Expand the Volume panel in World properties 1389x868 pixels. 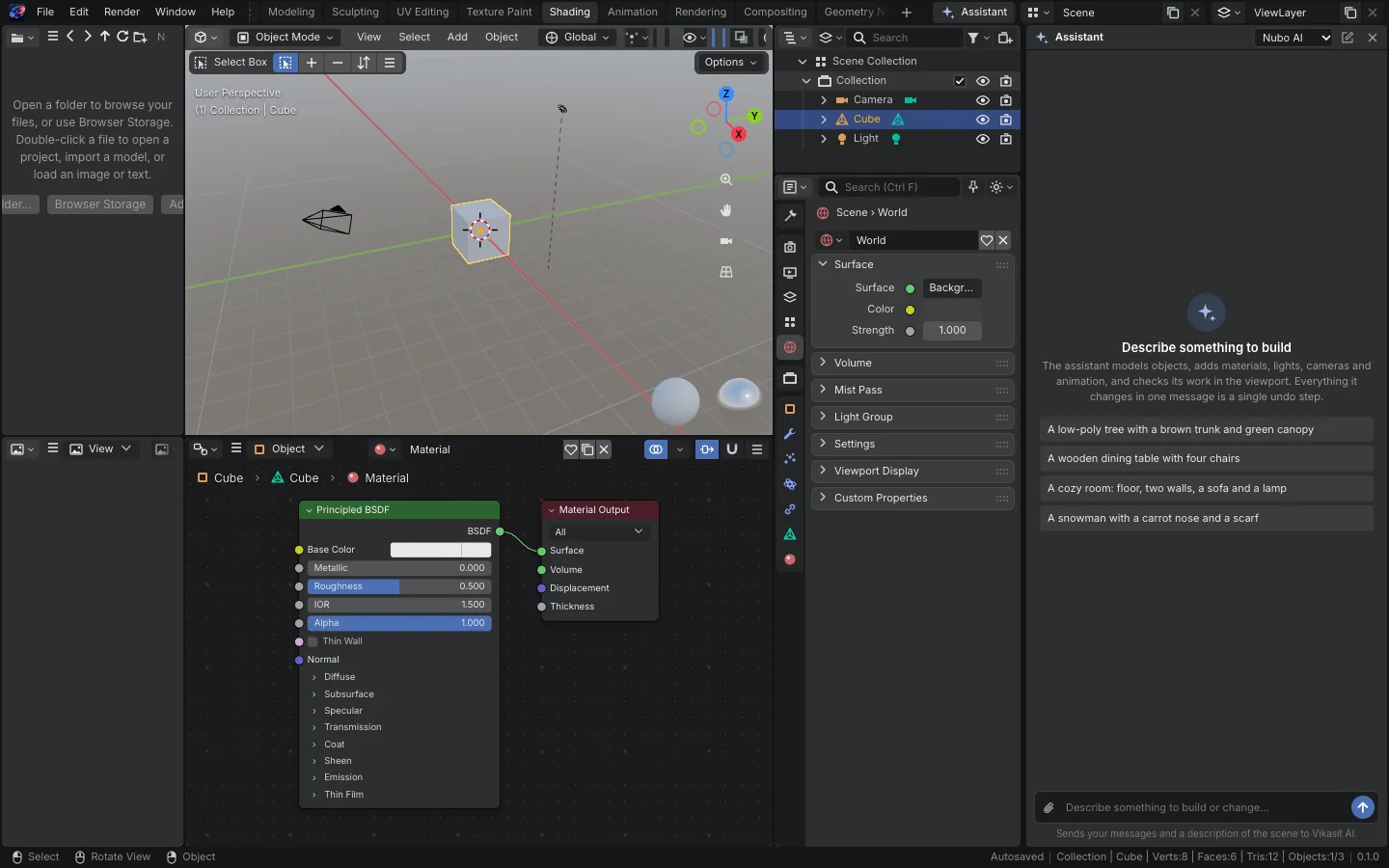912,363
